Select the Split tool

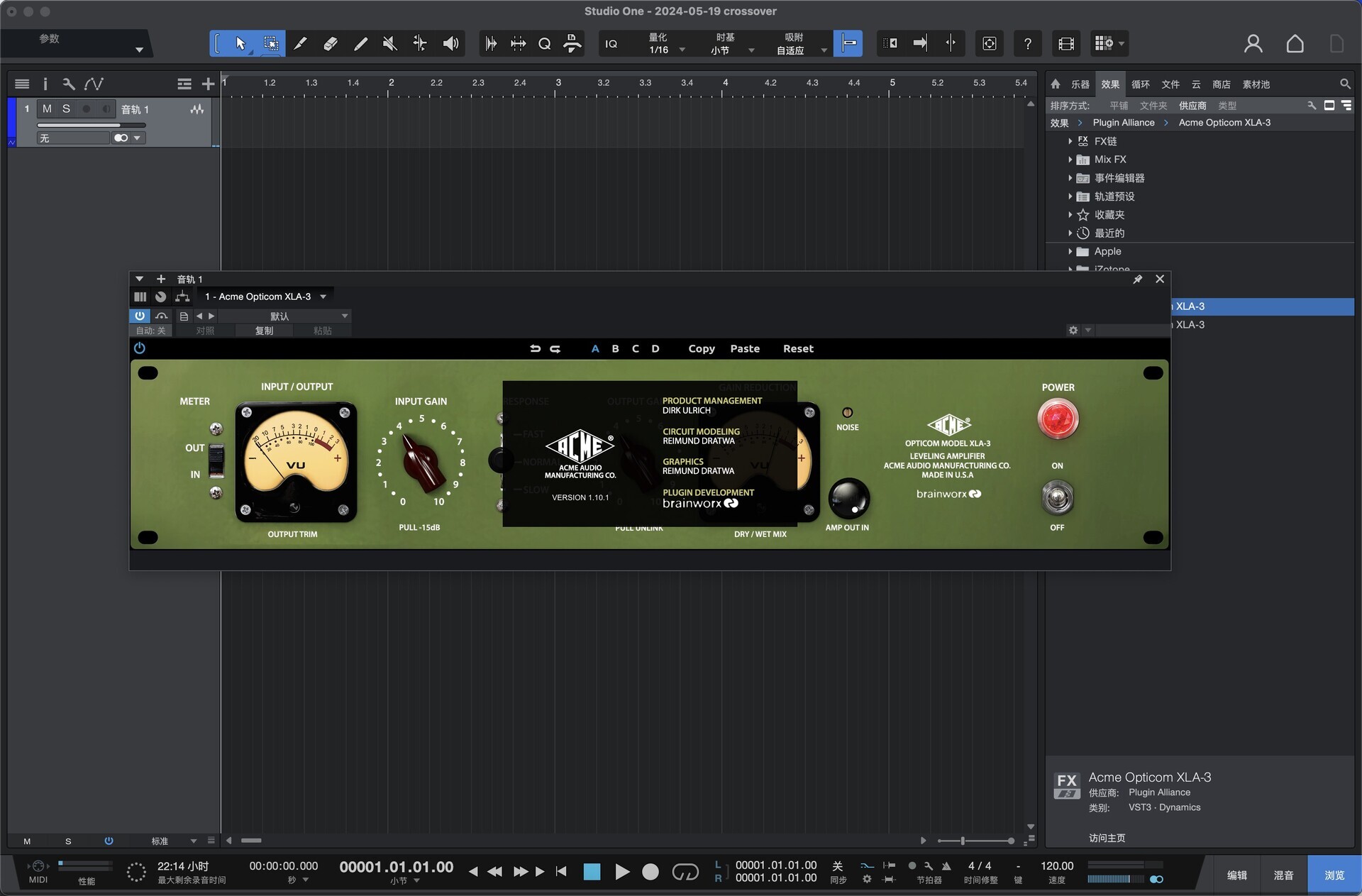coord(301,43)
